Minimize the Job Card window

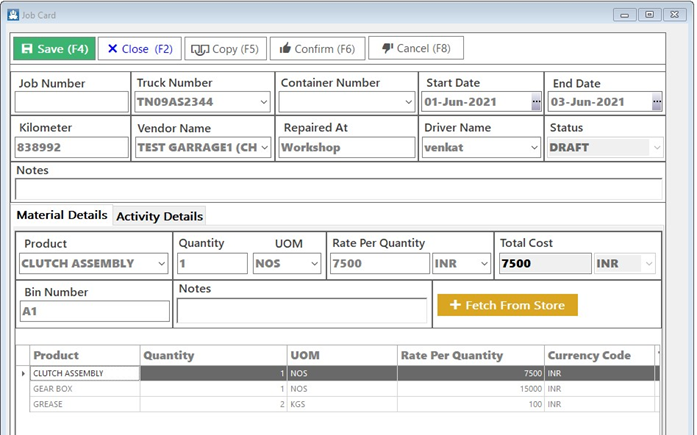tap(625, 15)
